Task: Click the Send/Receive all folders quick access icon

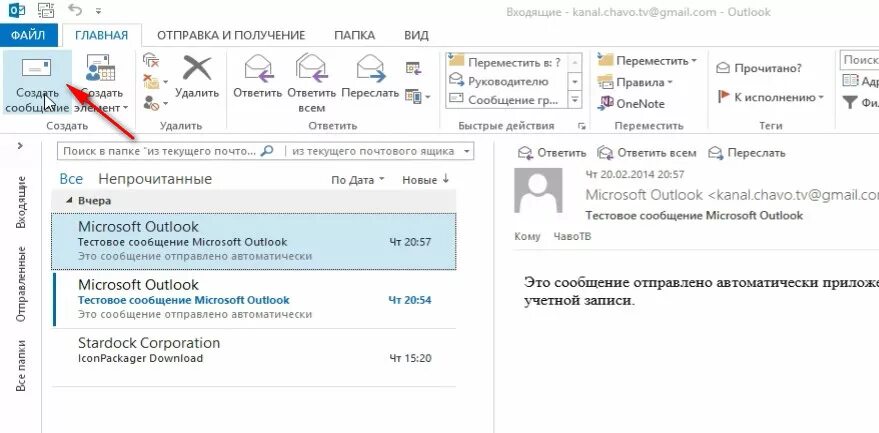Action: [x=45, y=10]
